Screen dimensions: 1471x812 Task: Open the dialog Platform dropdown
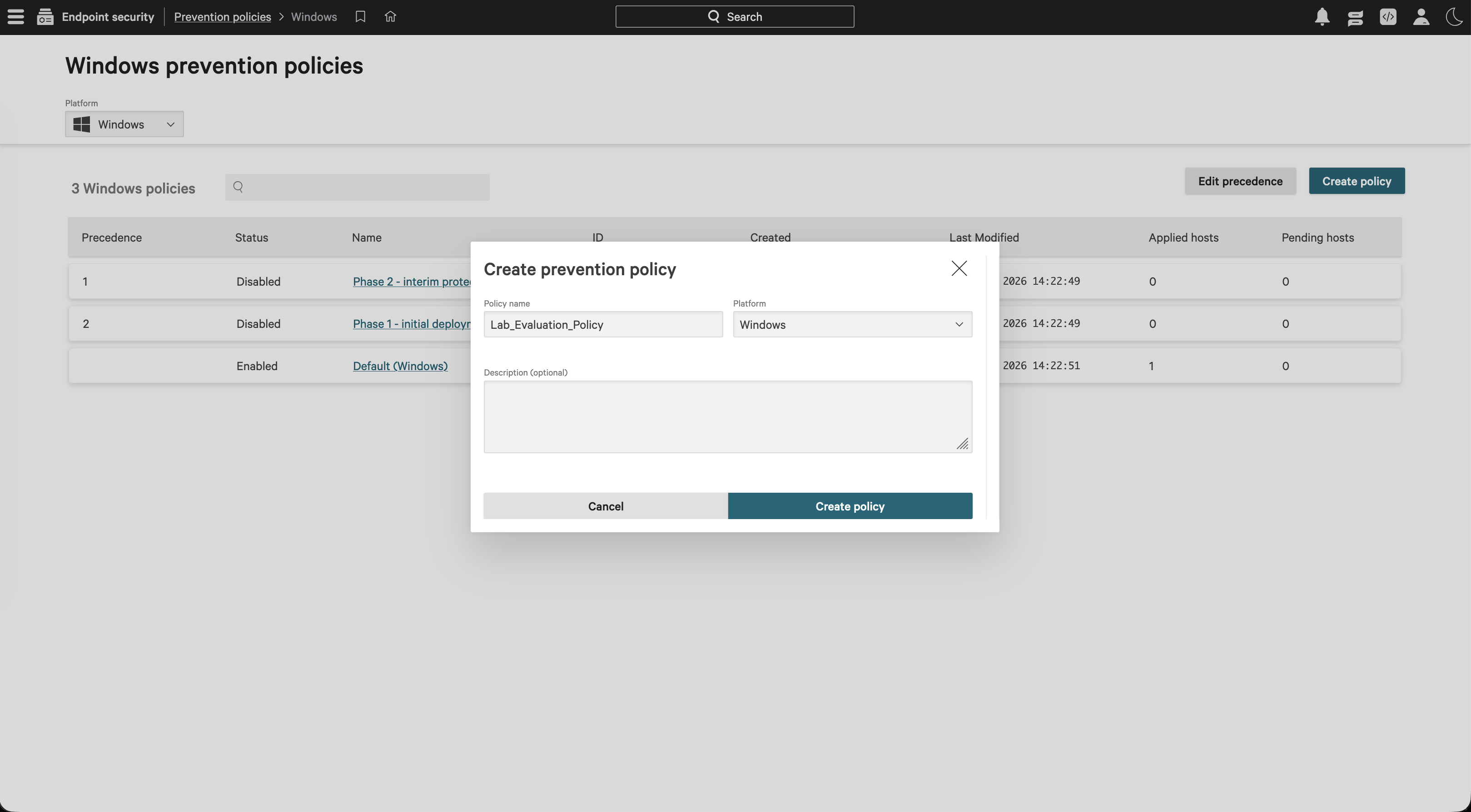(853, 324)
